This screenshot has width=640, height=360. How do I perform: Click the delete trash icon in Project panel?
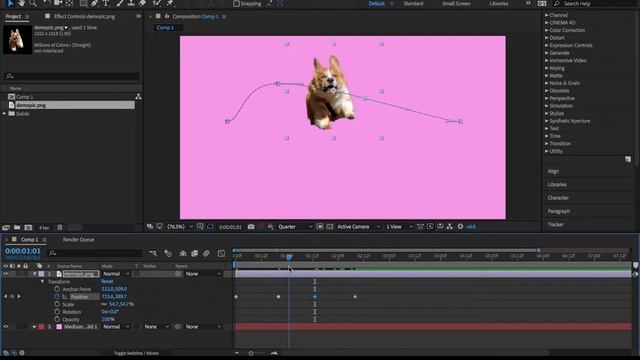click(60, 227)
